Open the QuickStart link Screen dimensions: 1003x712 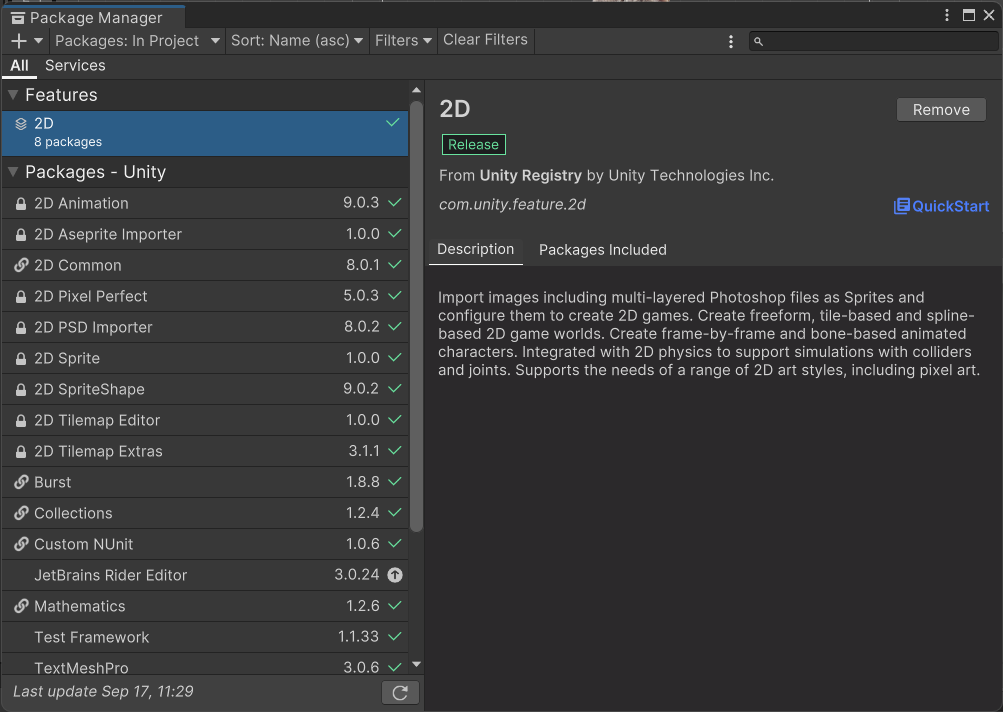[942, 206]
